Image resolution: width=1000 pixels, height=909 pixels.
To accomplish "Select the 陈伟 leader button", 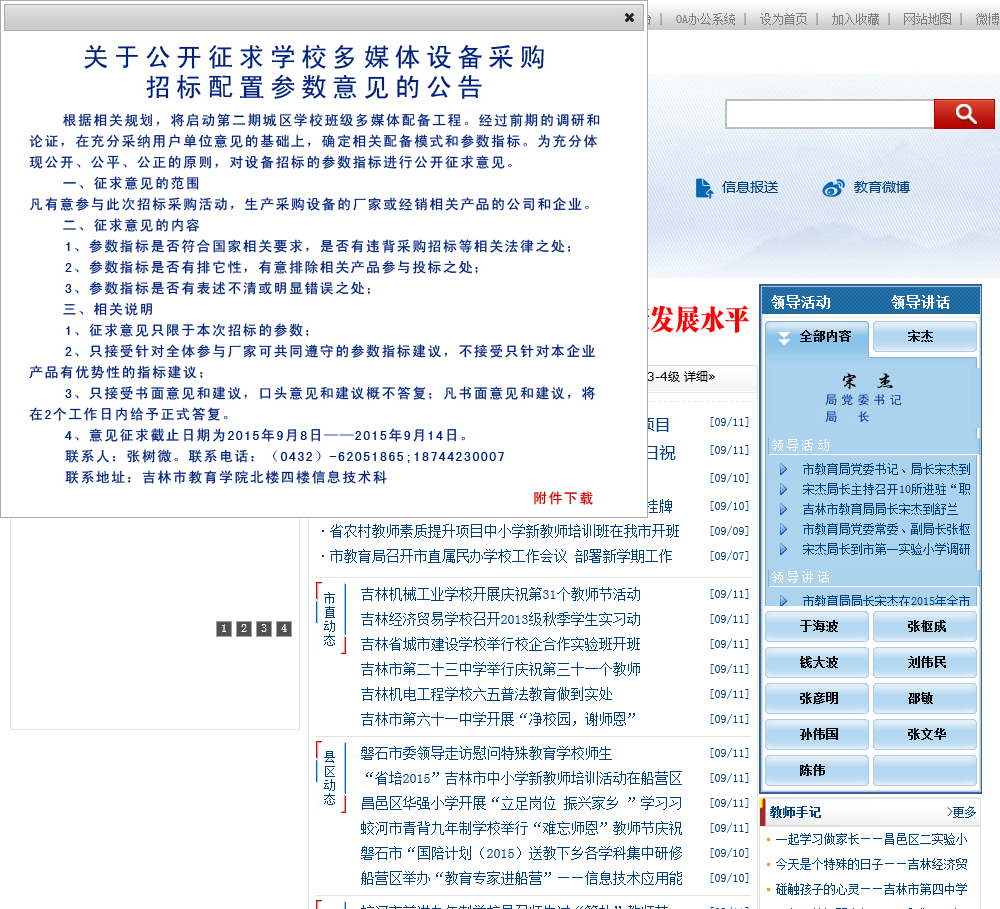I will [x=817, y=771].
